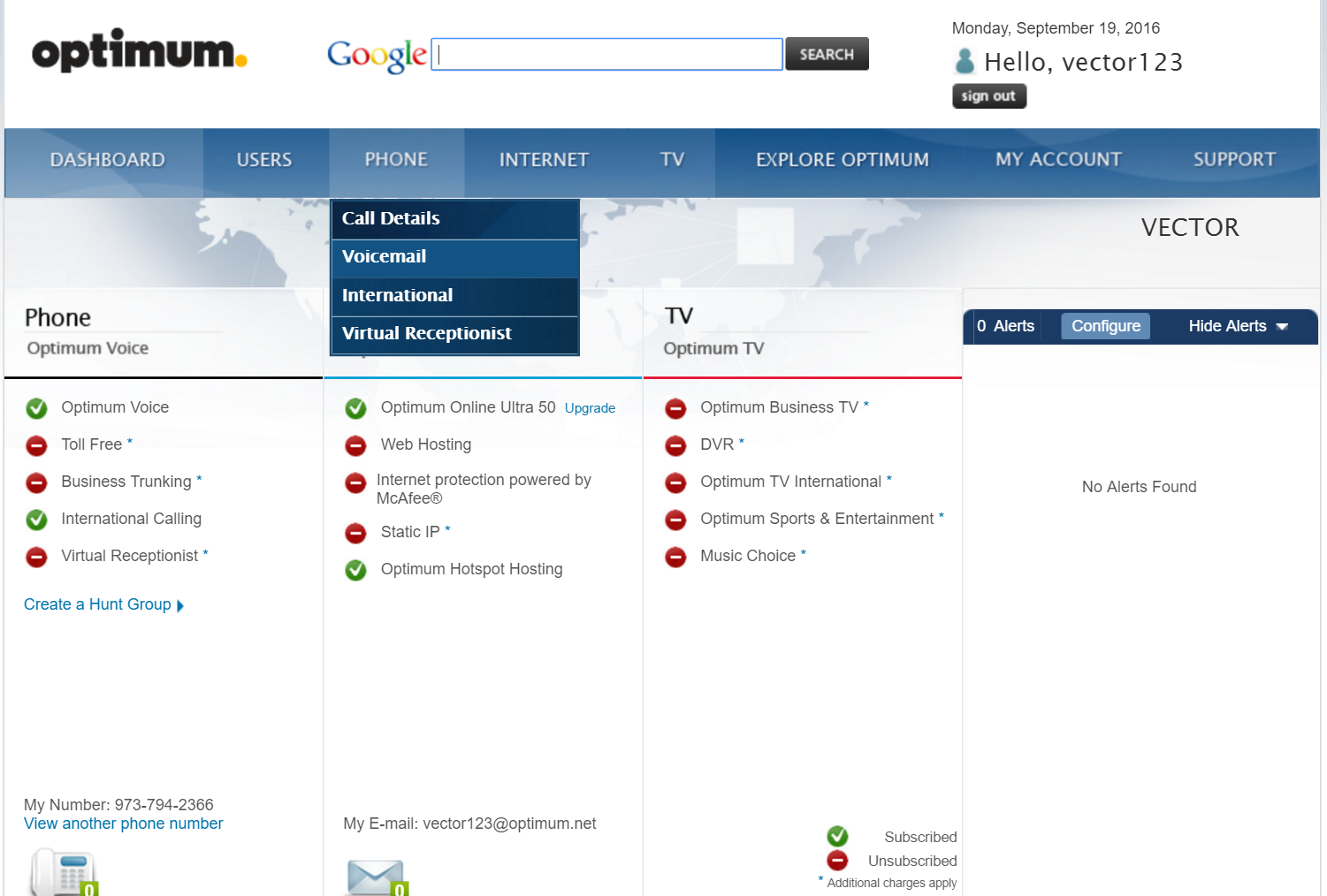Collapse alerts with the Hide Alerts dropdown
The image size is (1327, 896).
1238,326
